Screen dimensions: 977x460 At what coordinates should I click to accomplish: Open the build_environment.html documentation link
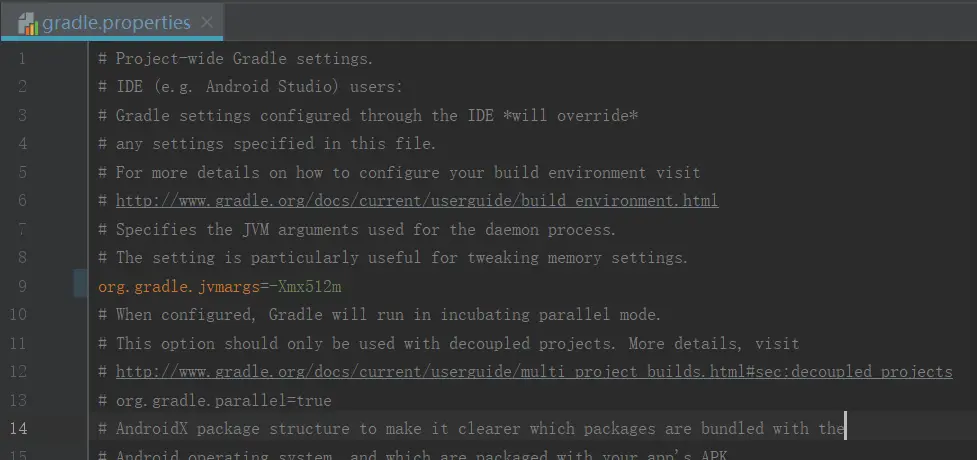(x=417, y=201)
